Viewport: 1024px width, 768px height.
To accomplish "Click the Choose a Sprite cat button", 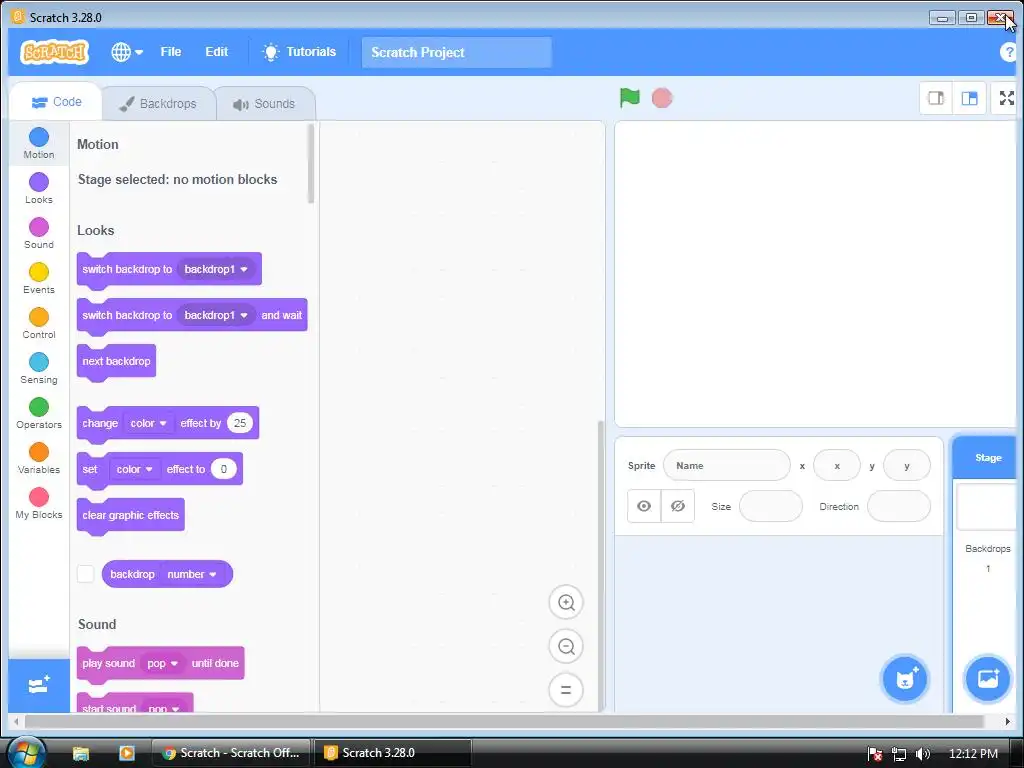I will pyautogui.click(x=905, y=679).
